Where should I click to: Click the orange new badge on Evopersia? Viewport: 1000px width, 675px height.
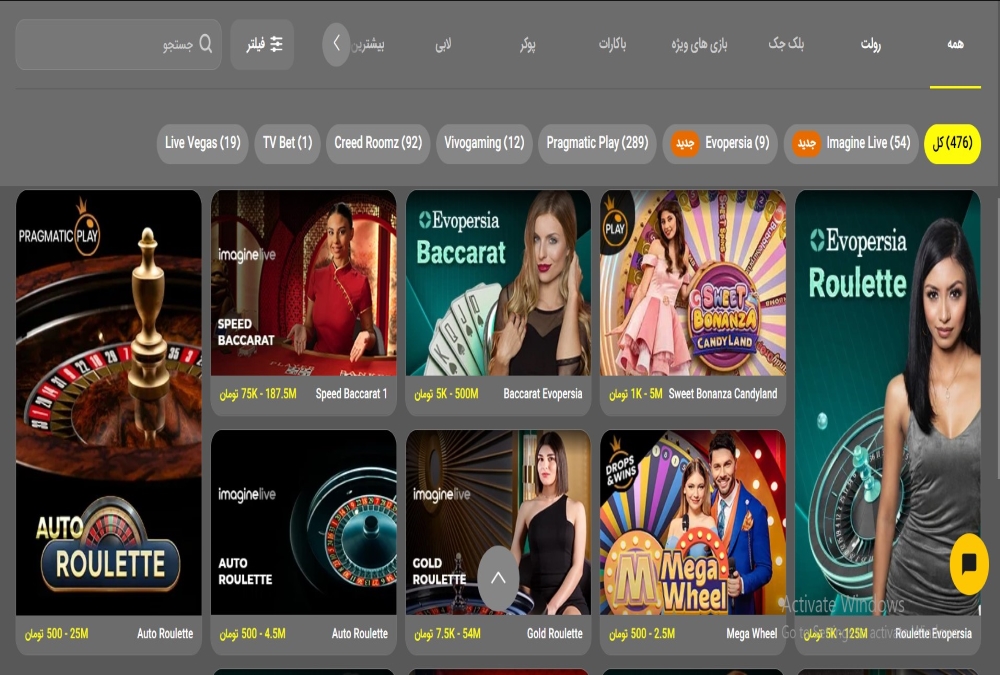685,144
